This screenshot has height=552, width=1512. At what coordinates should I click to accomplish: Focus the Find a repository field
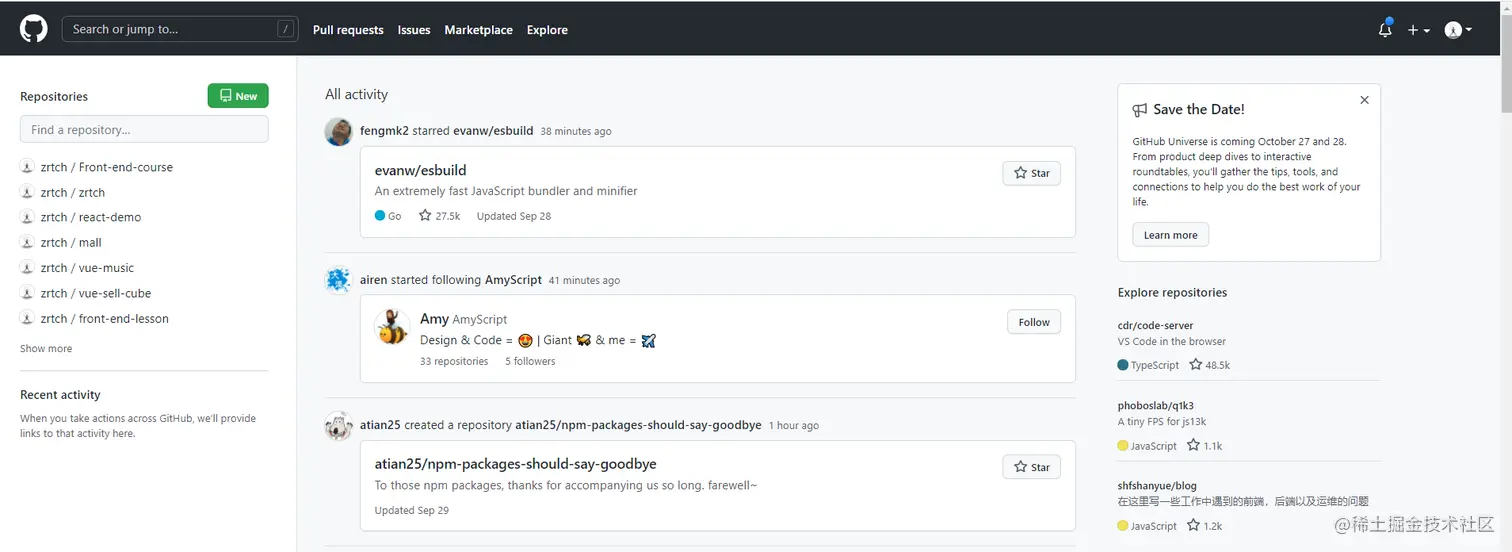coord(144,130)
